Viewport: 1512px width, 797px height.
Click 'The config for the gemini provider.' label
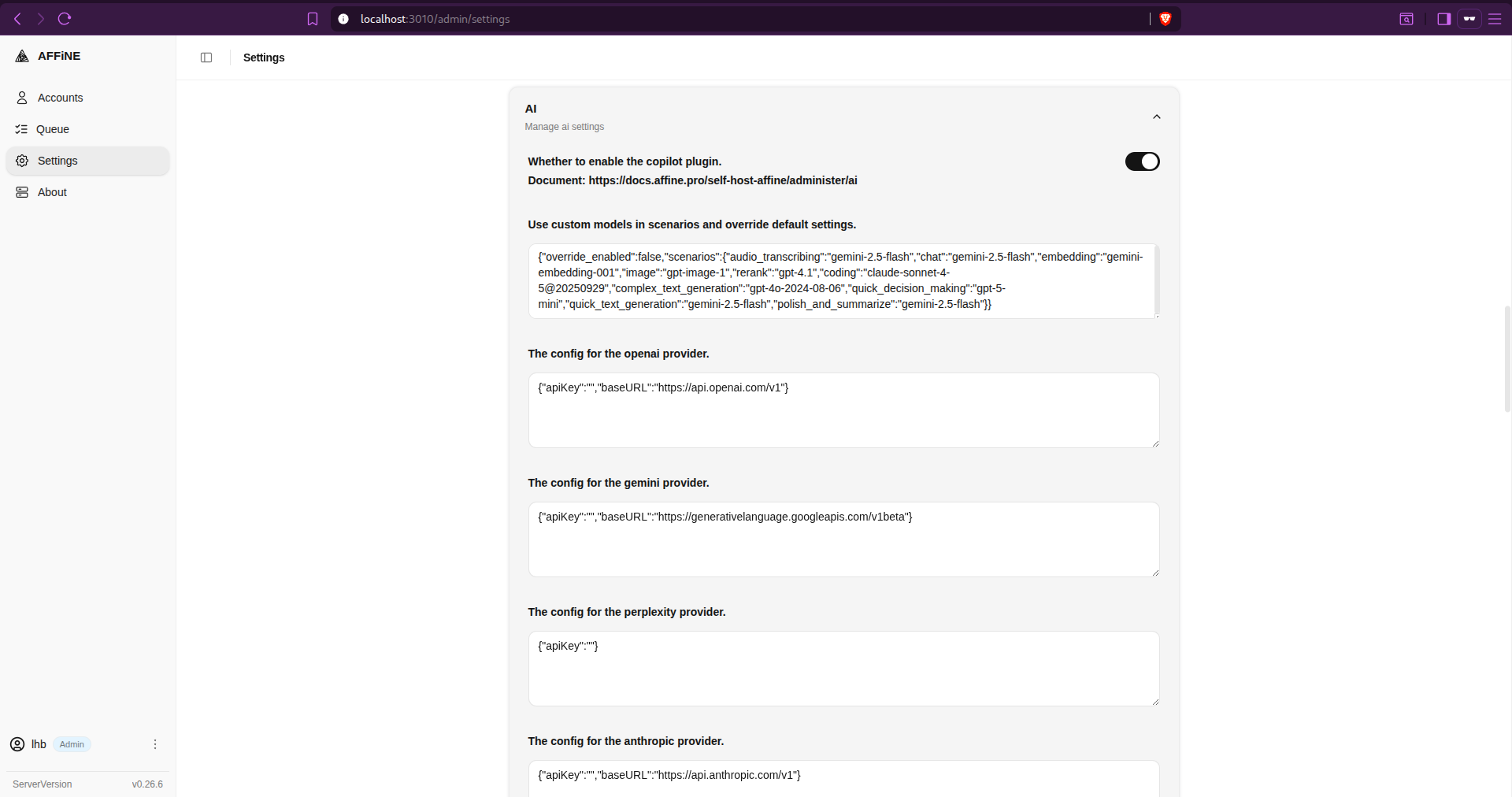pos(618,483)
